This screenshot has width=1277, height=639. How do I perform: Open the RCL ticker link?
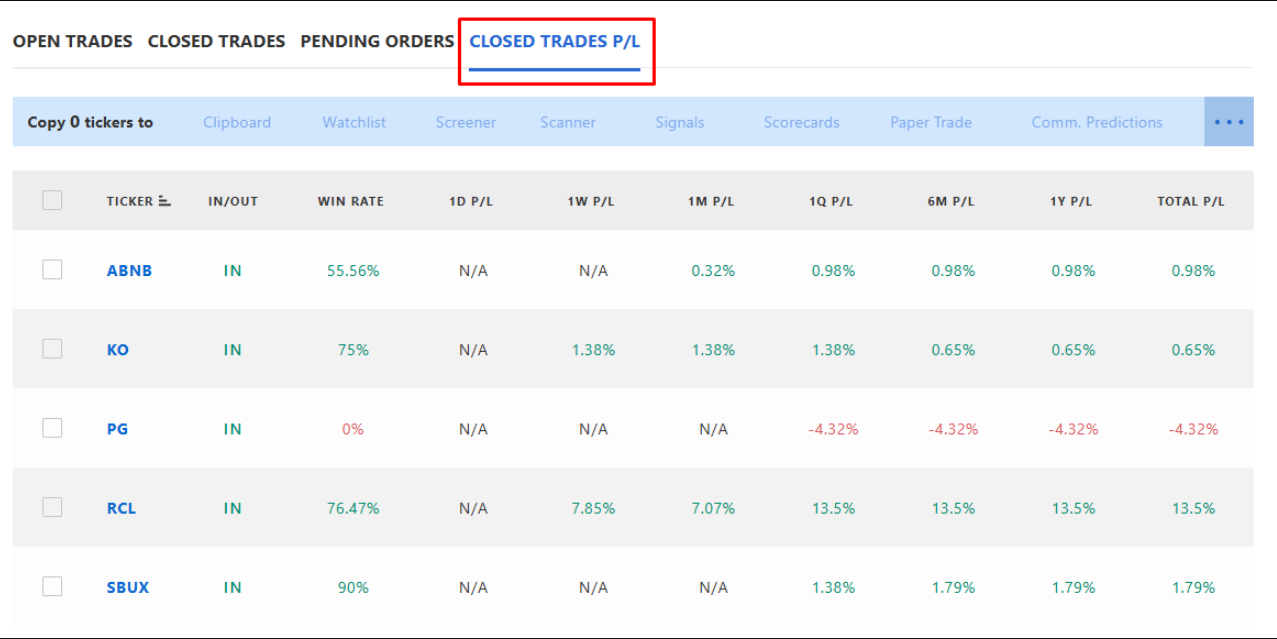click(121, 508)
